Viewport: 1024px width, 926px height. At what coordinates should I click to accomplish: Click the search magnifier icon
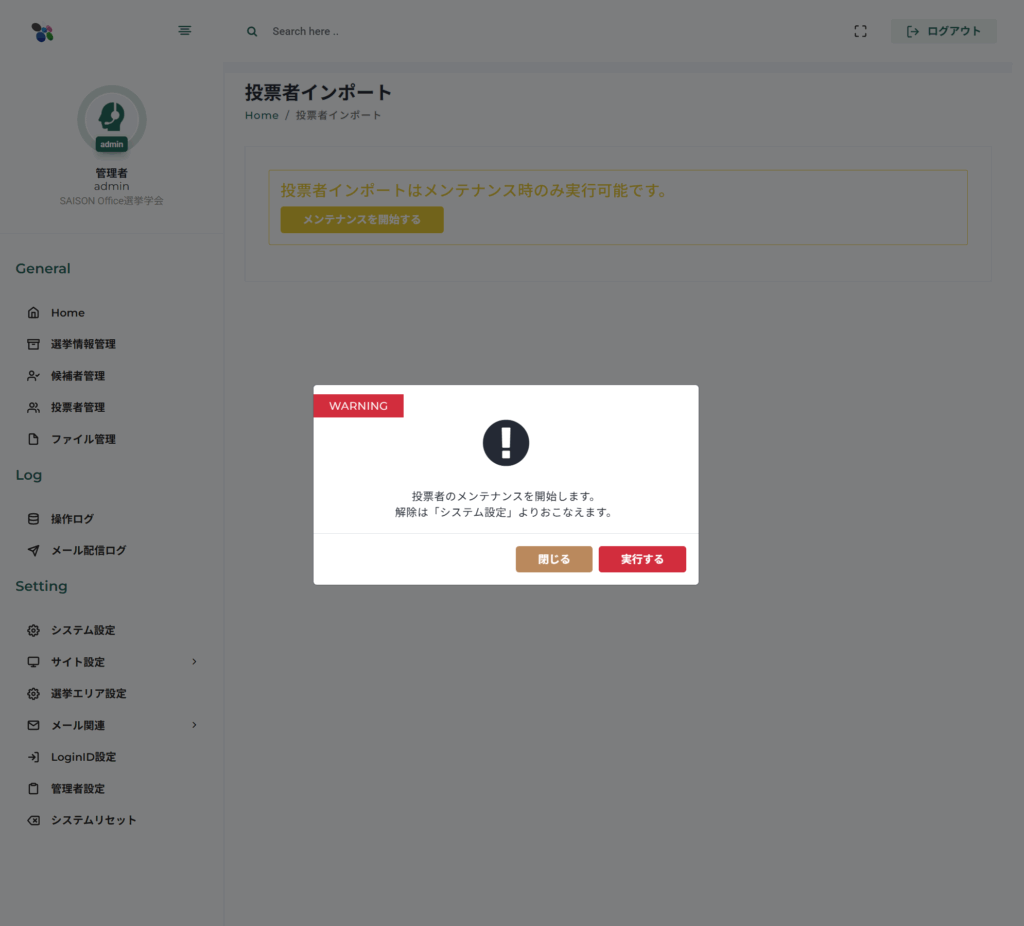pyautogui.click(x=252, y=31)
